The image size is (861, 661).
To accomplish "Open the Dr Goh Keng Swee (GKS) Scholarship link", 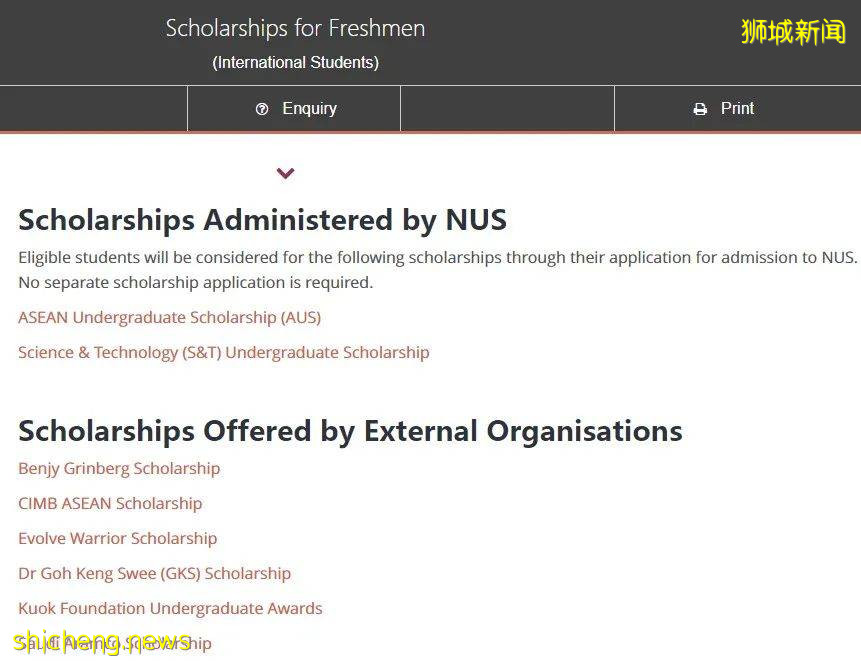I will coord(154,573).
